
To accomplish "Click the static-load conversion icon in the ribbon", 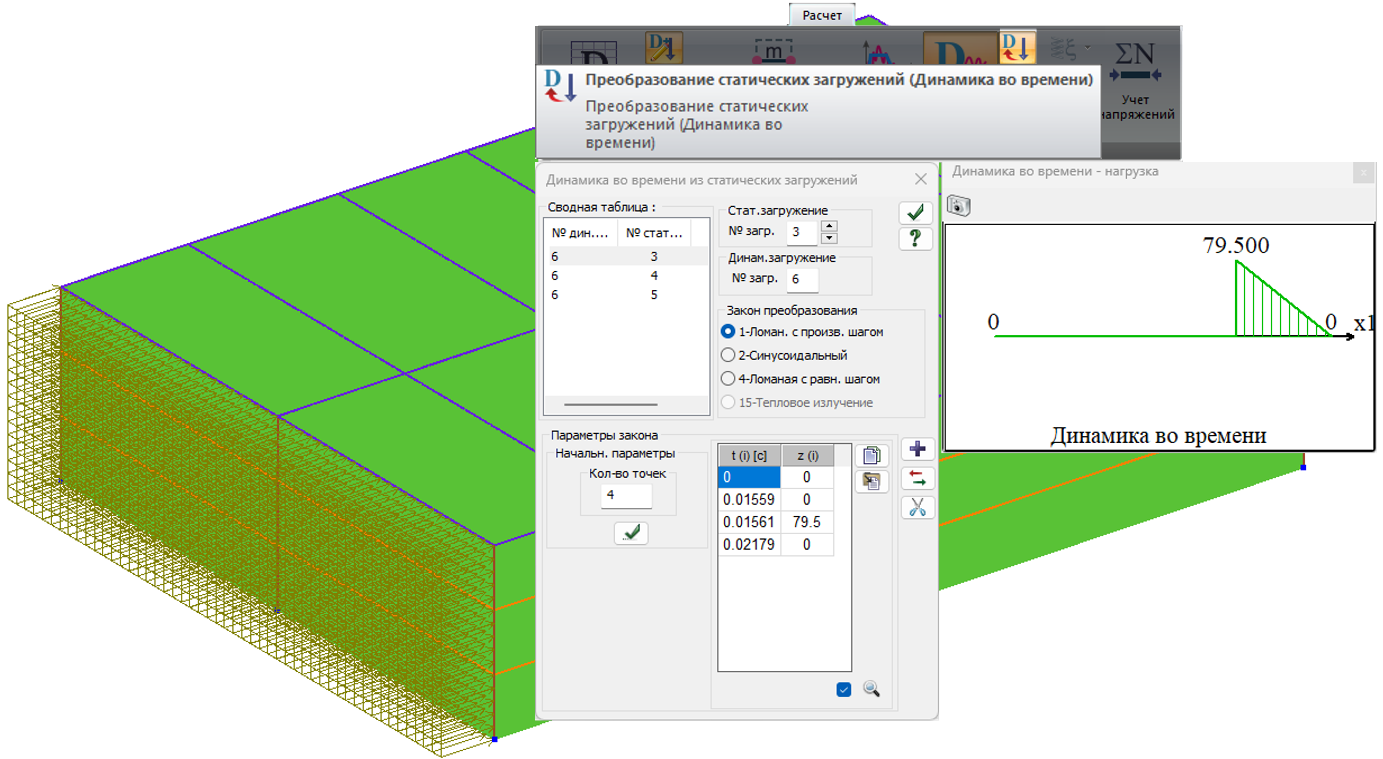I will pyautogui.click(x=1017, y=47).
